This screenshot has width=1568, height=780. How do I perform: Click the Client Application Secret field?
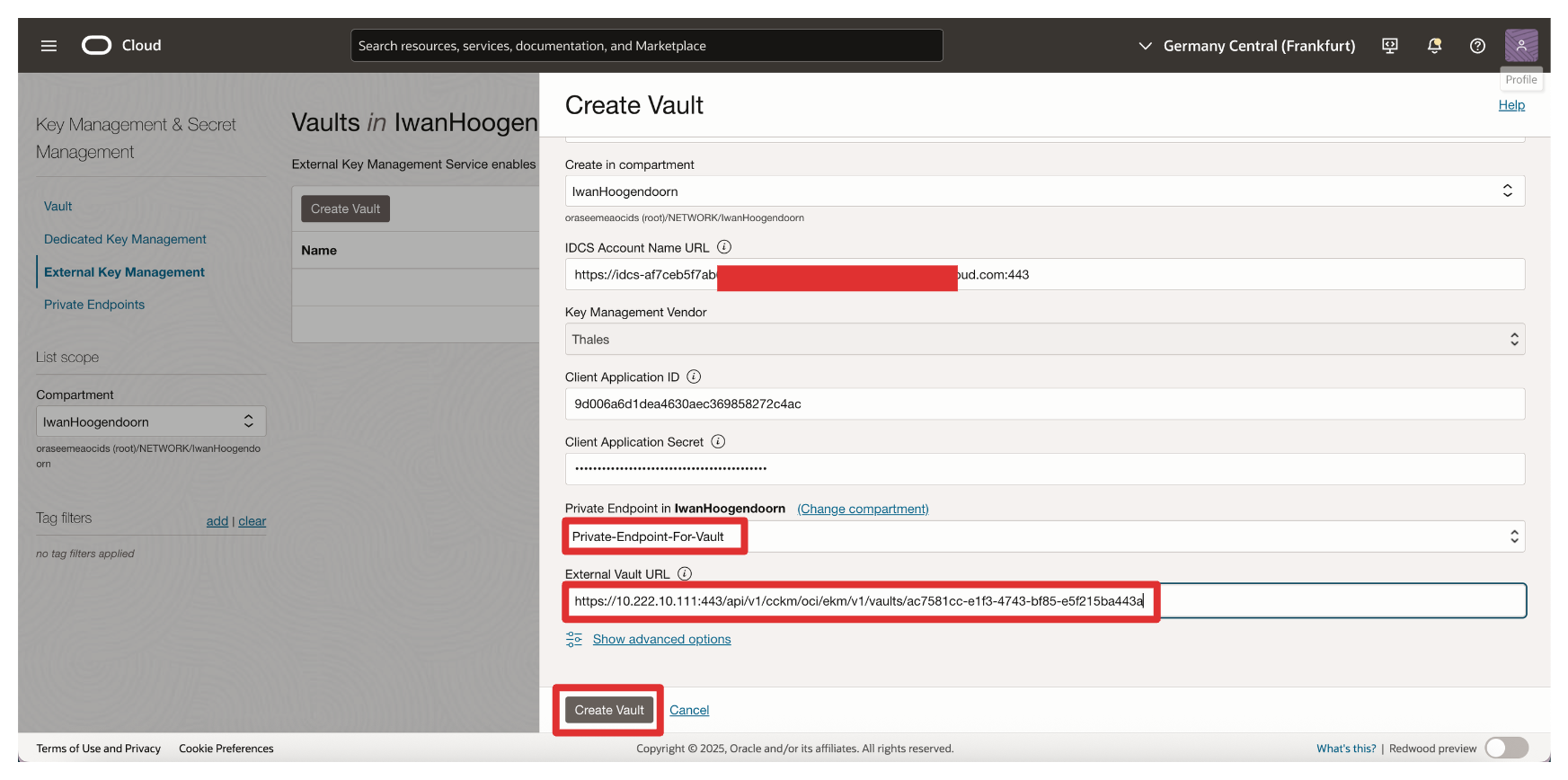(x=1044, y=468)
